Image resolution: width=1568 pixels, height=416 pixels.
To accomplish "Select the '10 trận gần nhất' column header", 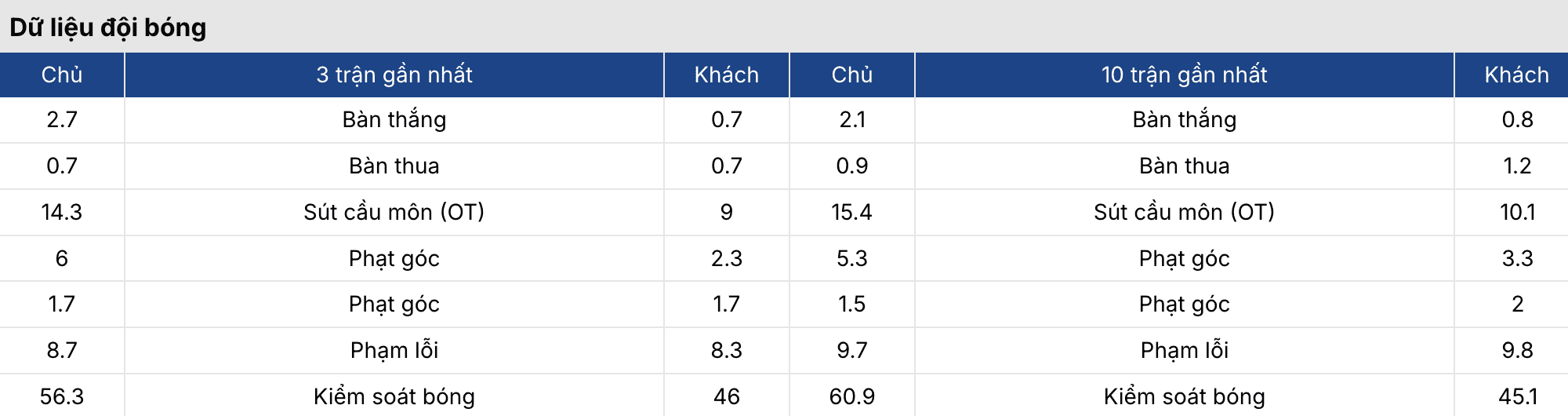I will [1184, 75].
